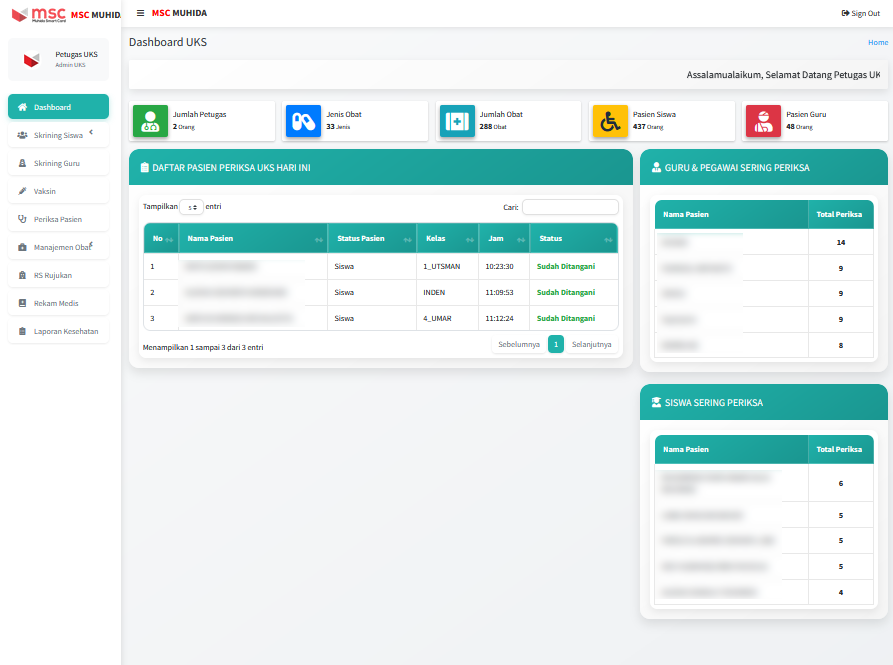Click the teal Jumlah Obat first-aid icon
The image size is (893, 665).
coord(457,121)
